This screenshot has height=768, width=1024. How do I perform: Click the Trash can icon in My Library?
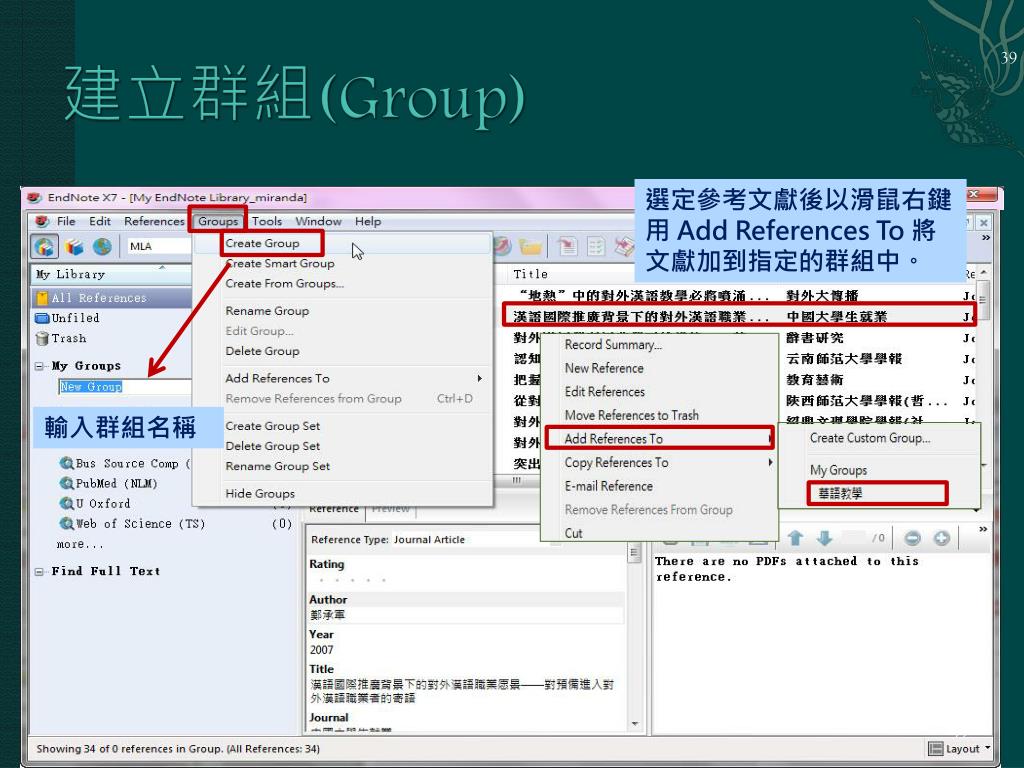pos(42,338)
